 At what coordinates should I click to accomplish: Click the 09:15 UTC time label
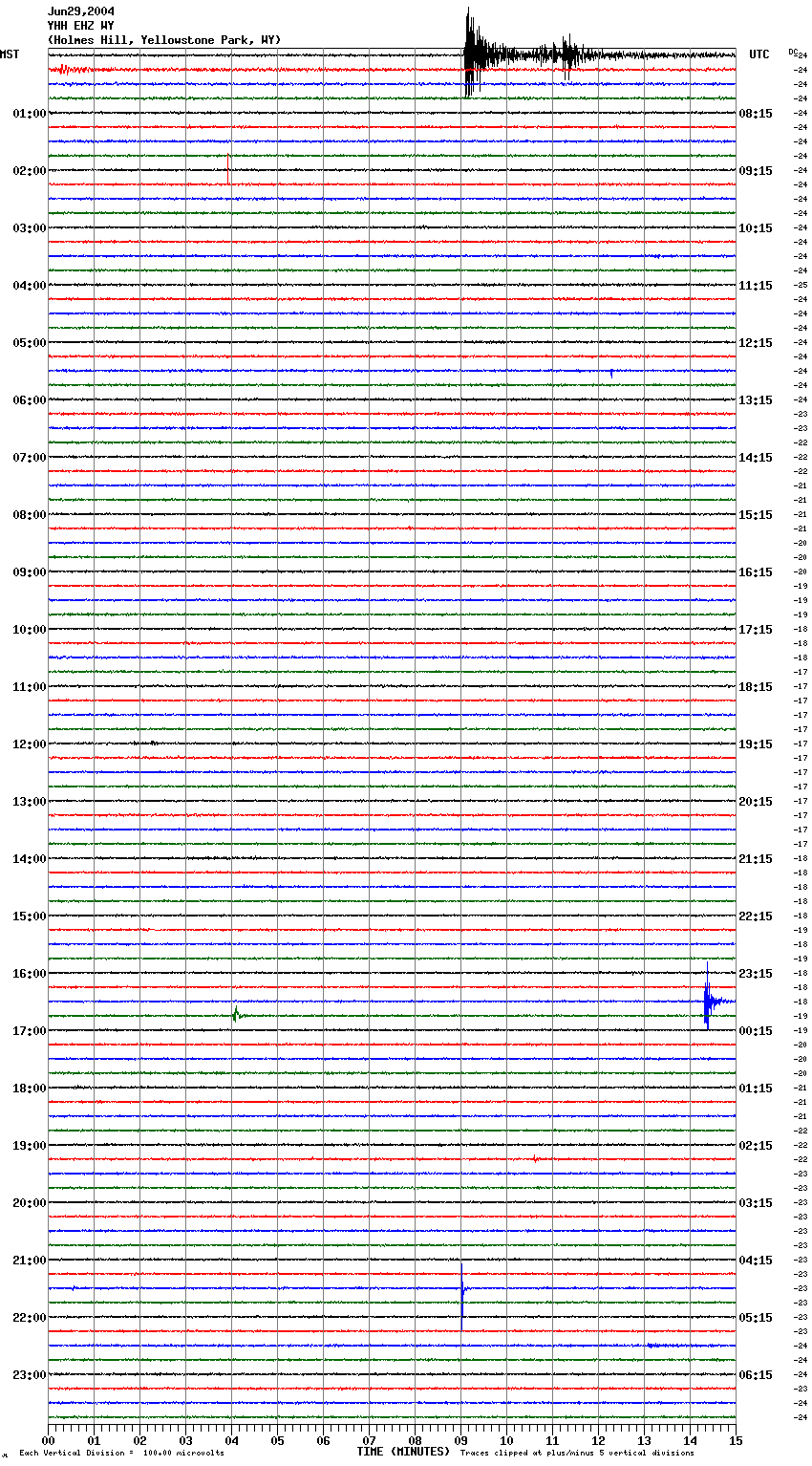tap(756, 171)
